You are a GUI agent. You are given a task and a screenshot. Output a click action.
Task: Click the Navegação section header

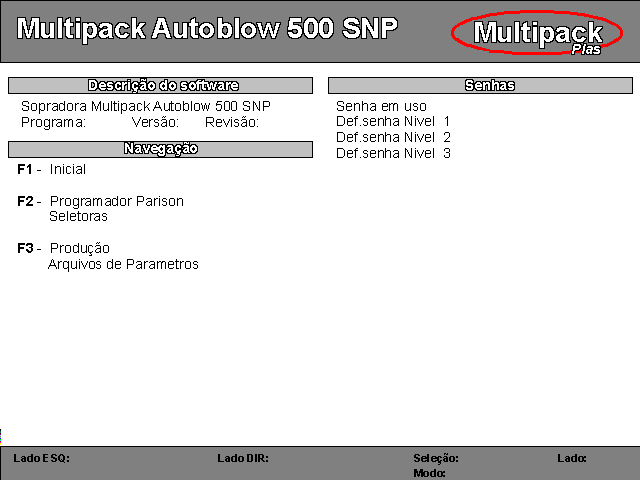(160, 149)
